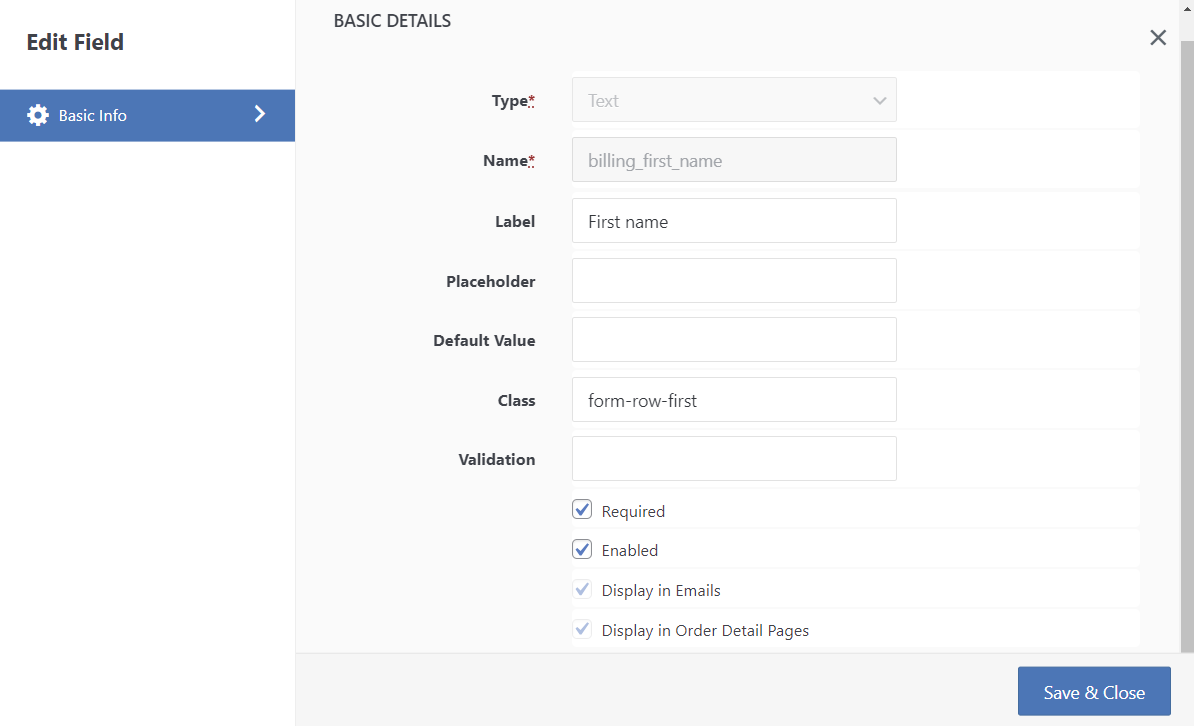Click the Default Value input field
The height and width of the screenshot is (726, 1194).
pyautogui.click(x=734, y=339)
